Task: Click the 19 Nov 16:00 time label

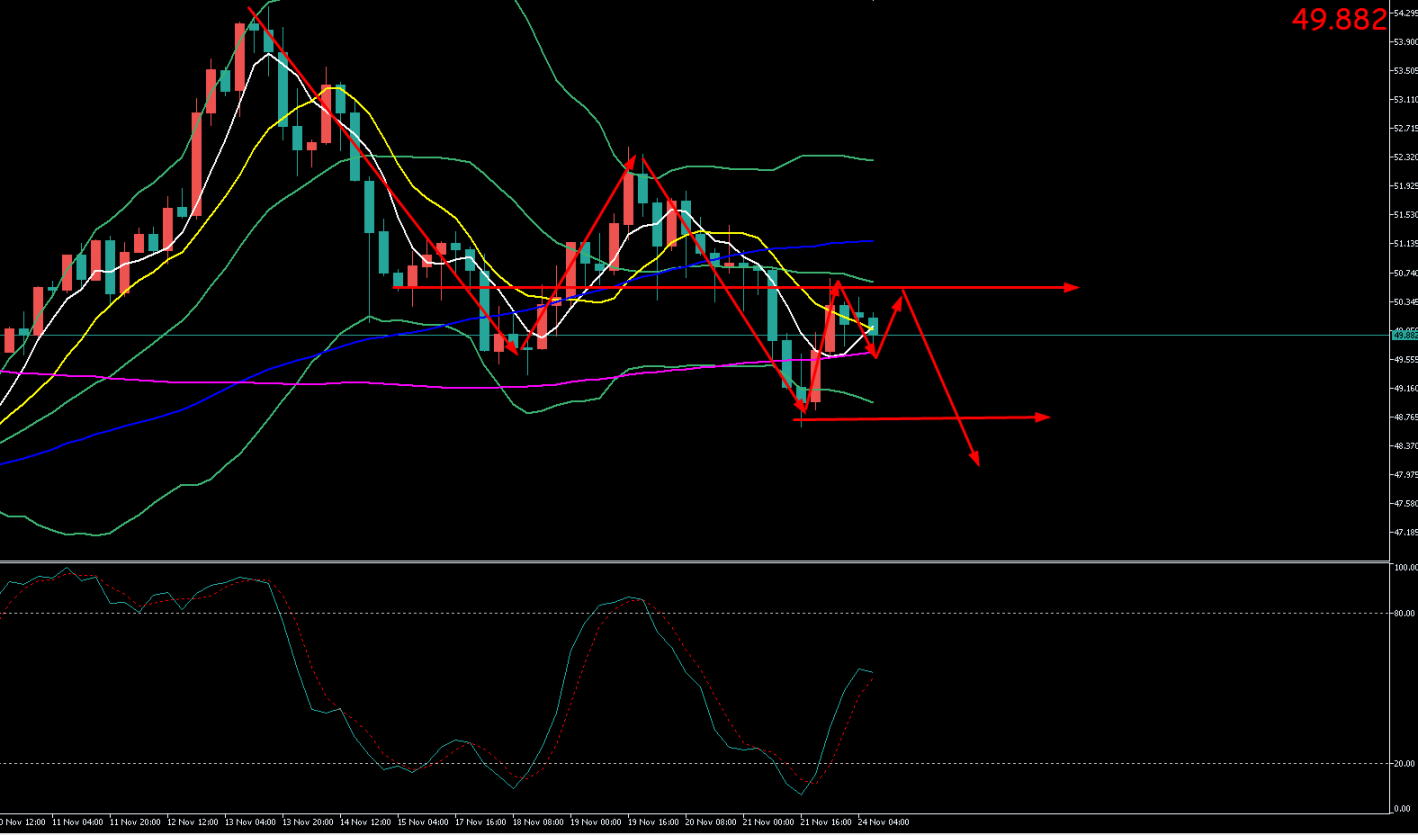Action: click(x=656, y=822)
